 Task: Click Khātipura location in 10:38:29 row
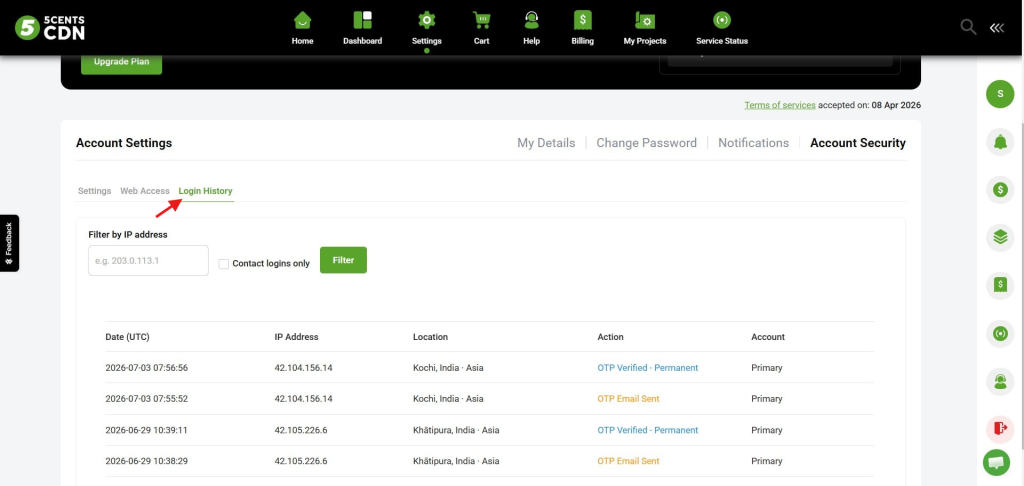tap(456, 461)
